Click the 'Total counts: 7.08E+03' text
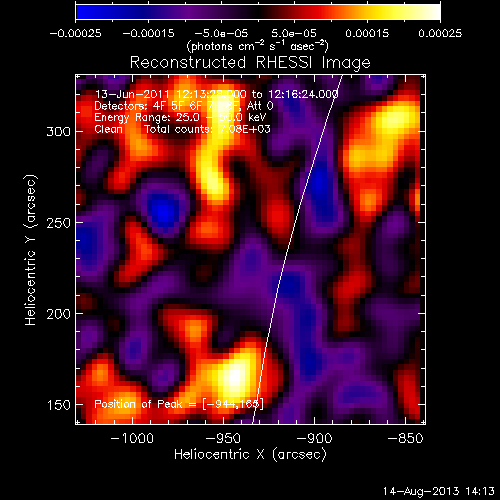500x500 pixels. coord(207,129)
